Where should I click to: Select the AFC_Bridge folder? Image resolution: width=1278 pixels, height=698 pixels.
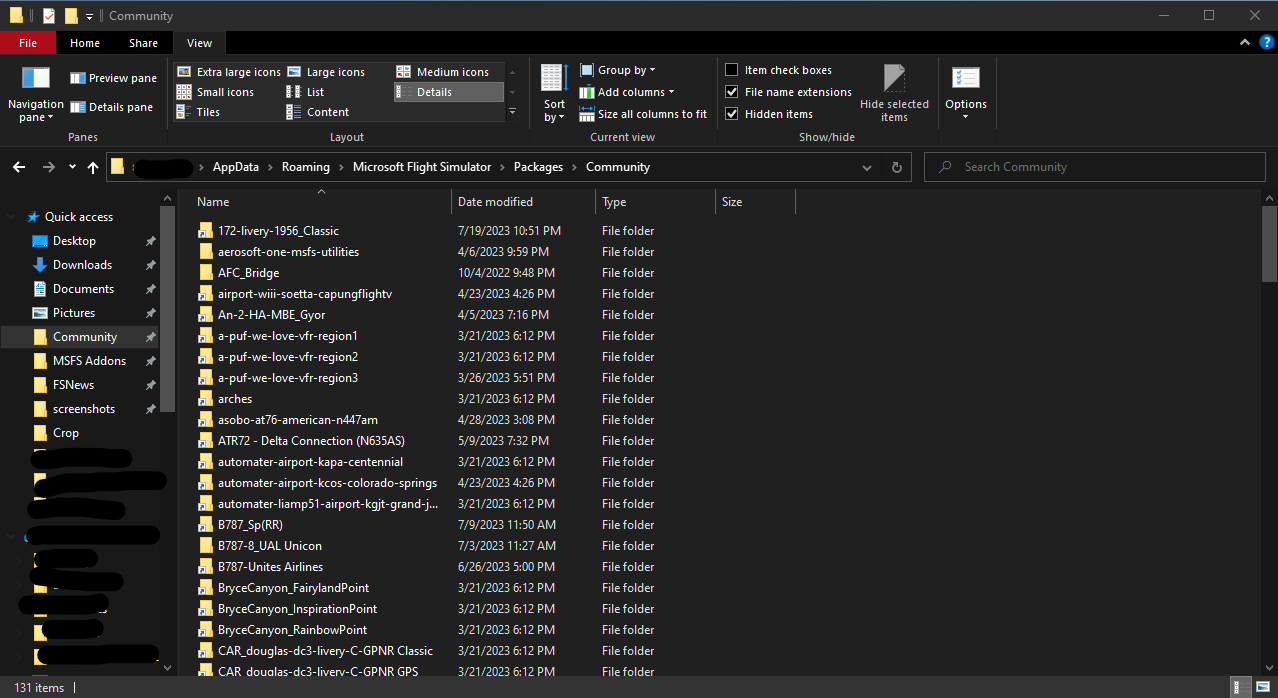(248, 273)
